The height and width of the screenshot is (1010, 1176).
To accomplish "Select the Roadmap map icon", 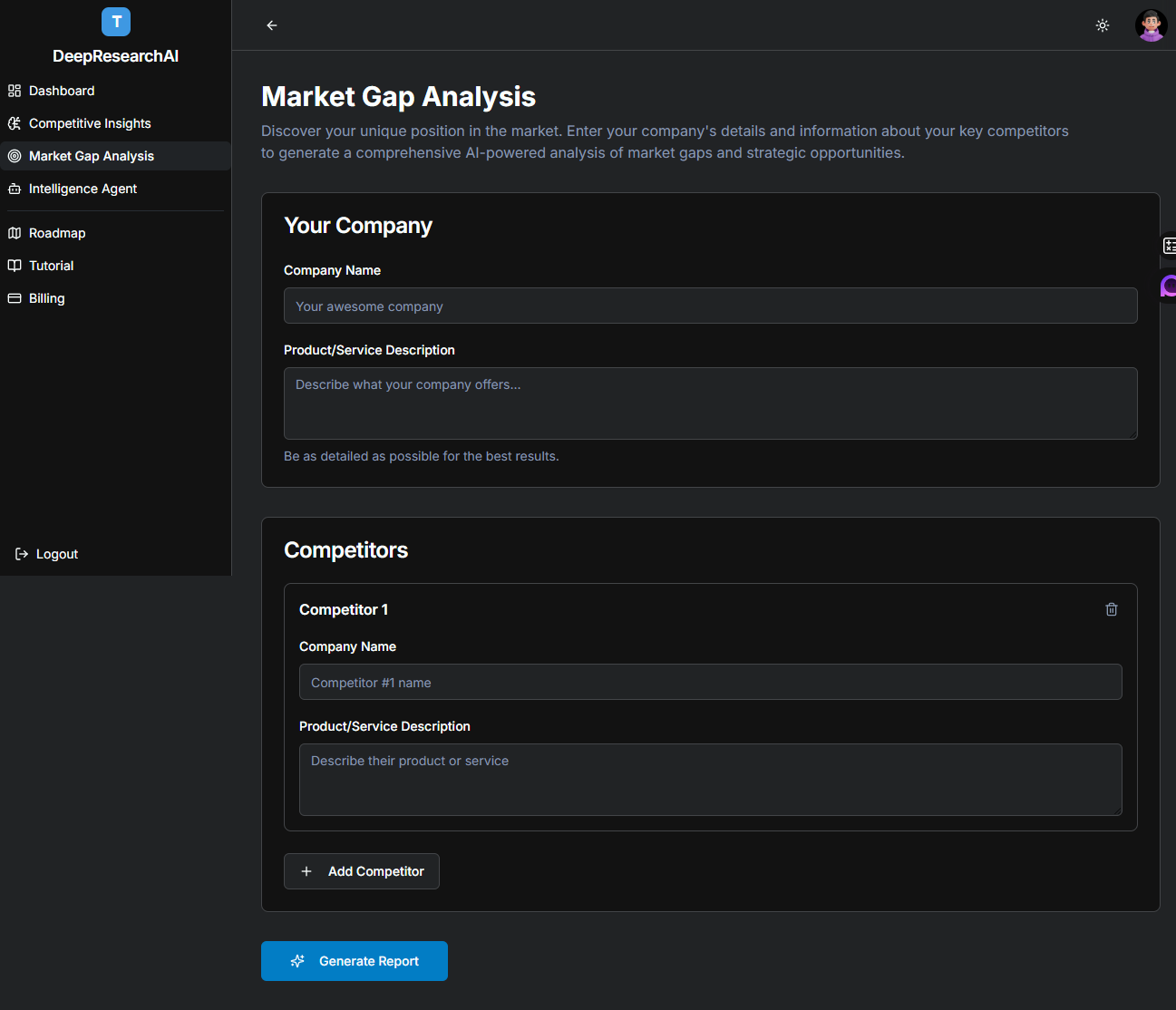I will pyautogui.click(x=14, y=232).
